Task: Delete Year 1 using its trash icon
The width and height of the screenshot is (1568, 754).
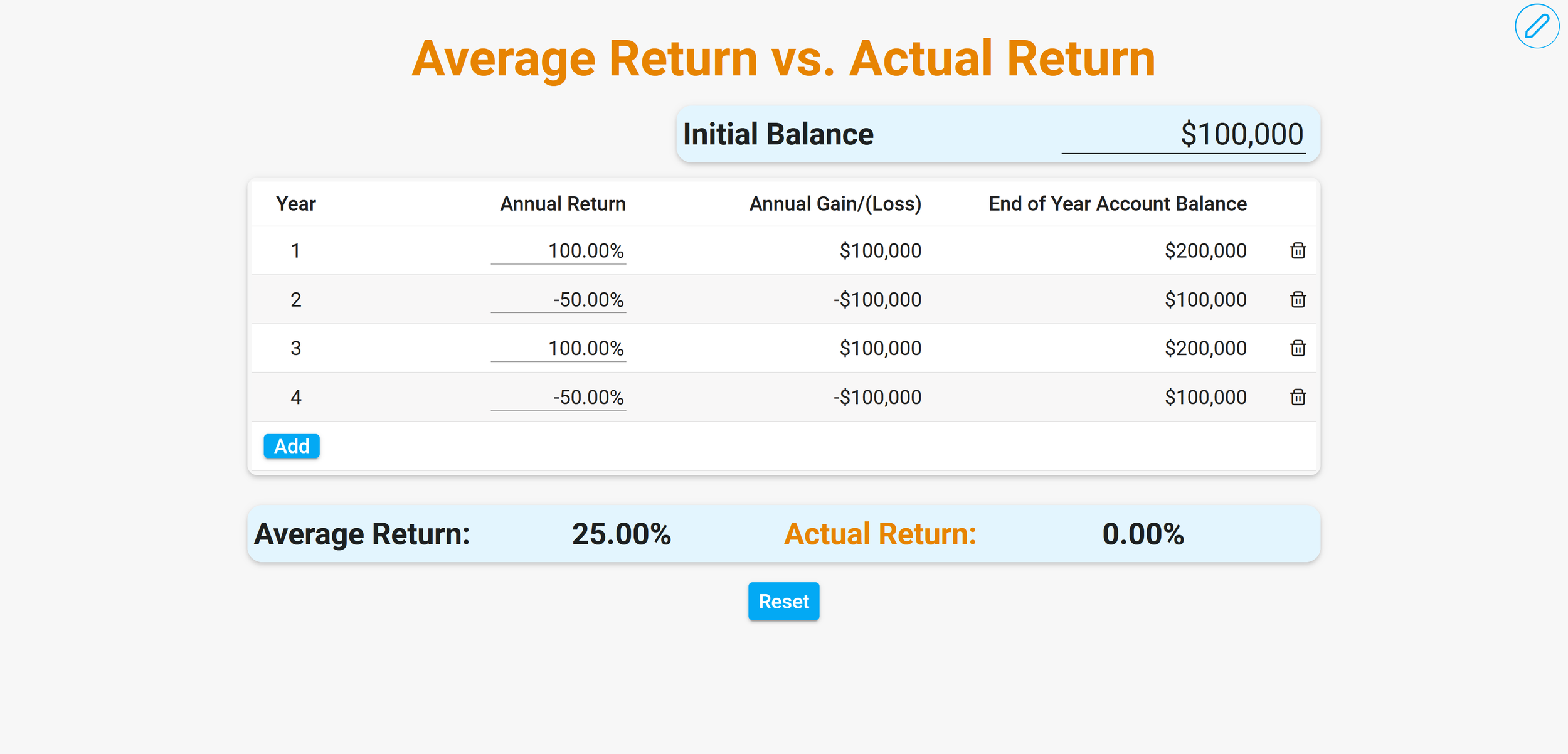Action: coord(1298,250)
